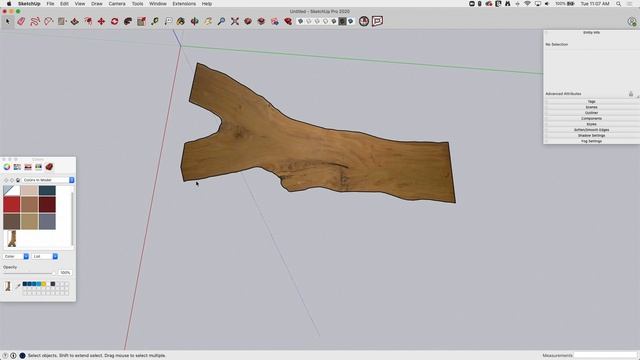Switch to texture palettes brick tab
The width and height of the screenshot is (640, 360).
pyautogui.click(x=49, y=167)
